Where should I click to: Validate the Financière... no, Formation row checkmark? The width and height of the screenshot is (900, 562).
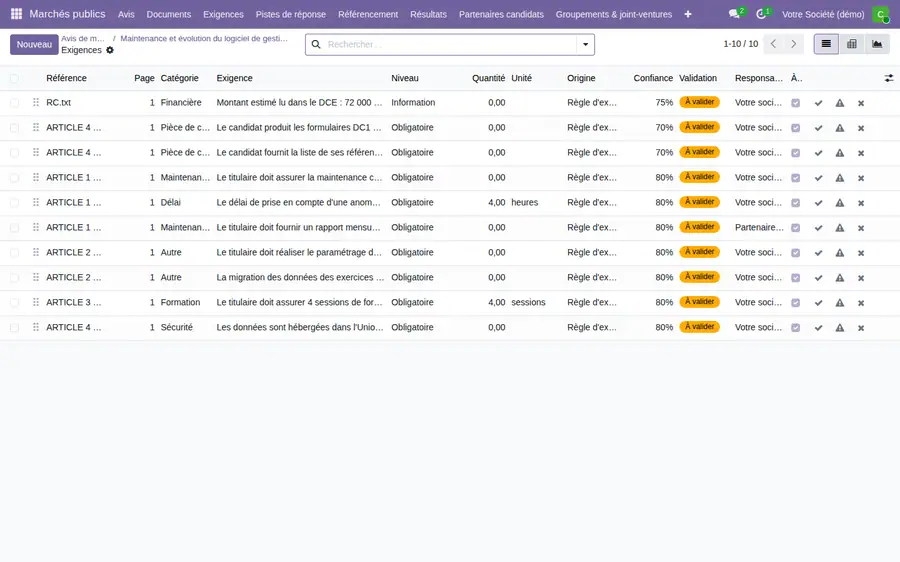818,303
